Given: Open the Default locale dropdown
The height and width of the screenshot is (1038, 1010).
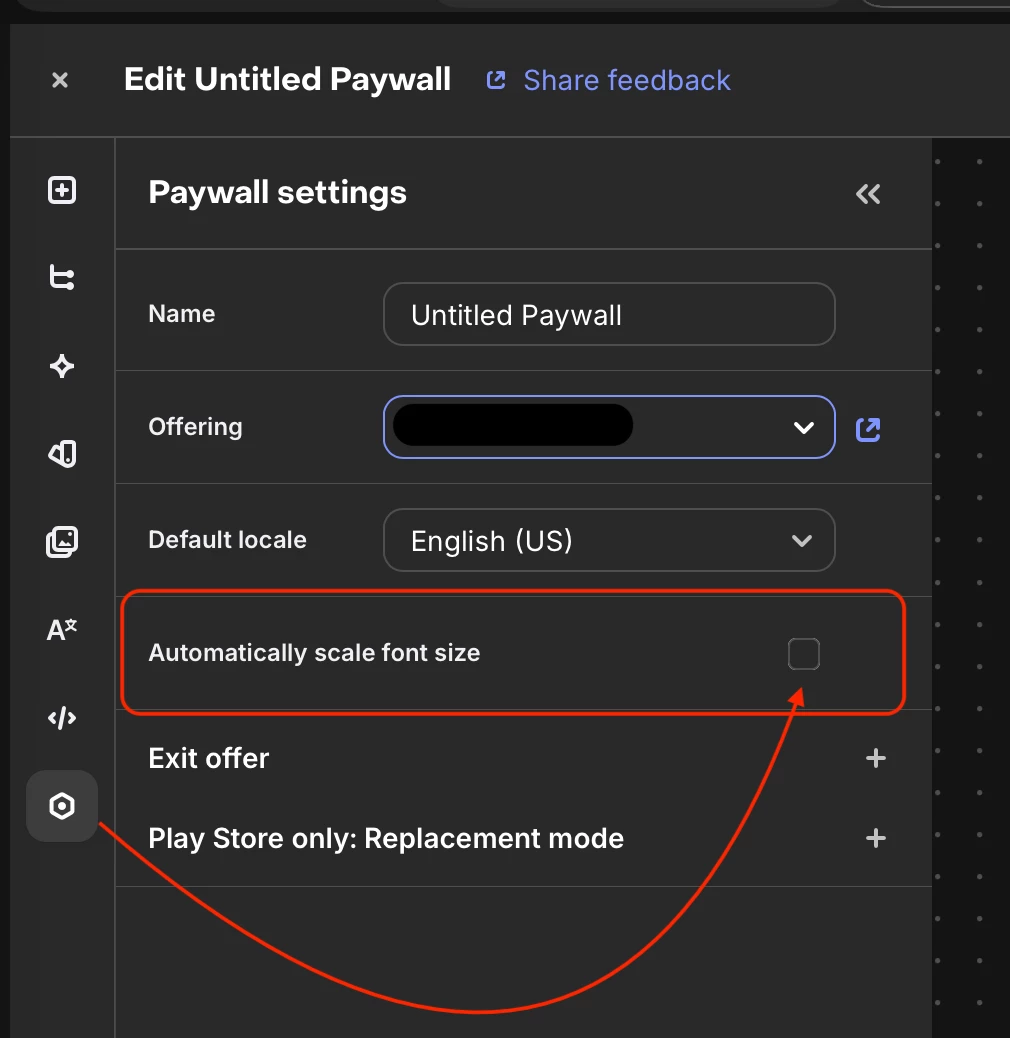Looking at the screenshot, I should 609,540.
